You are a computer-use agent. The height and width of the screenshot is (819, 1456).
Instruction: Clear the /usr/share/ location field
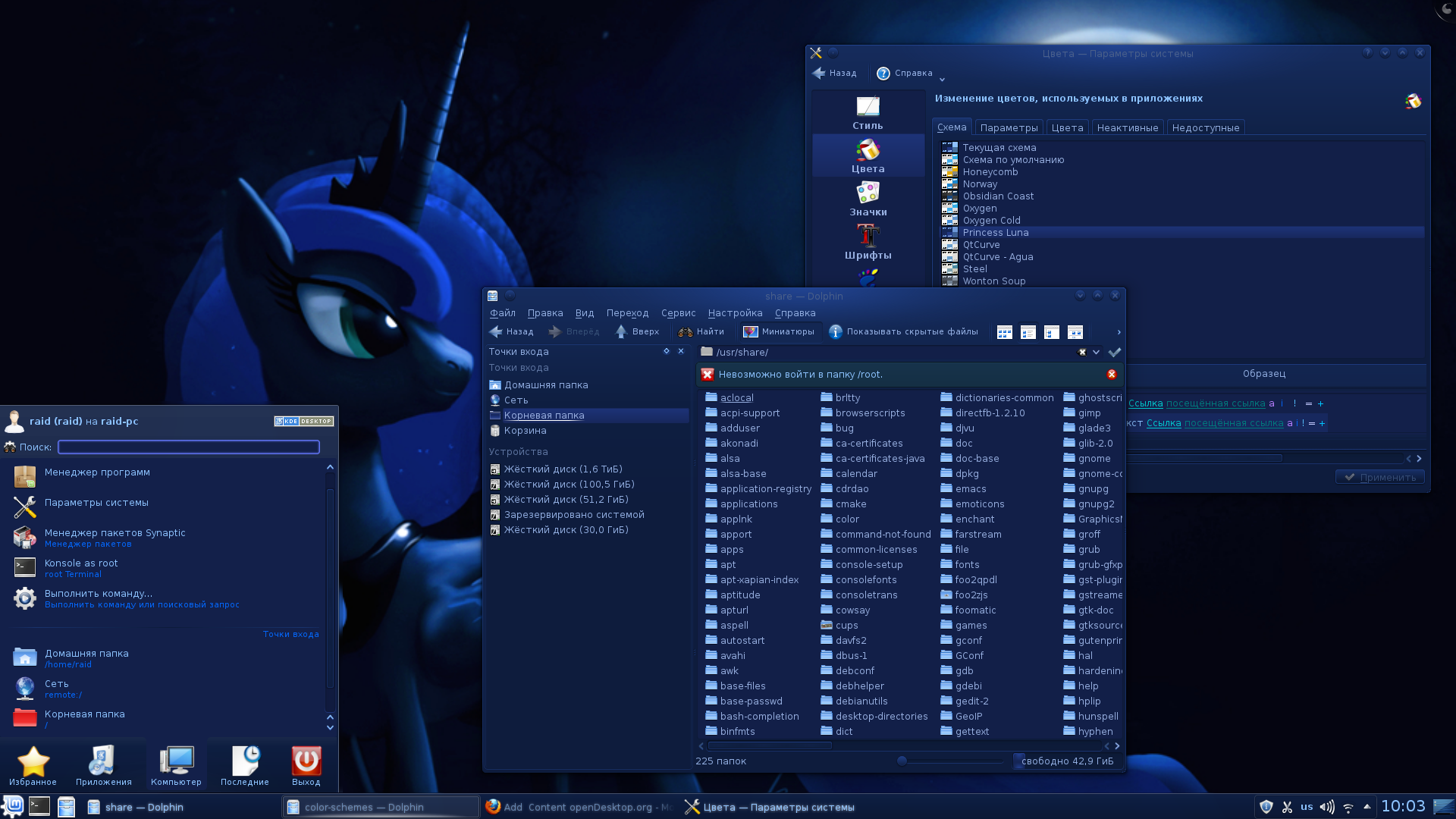(1082, 352)
